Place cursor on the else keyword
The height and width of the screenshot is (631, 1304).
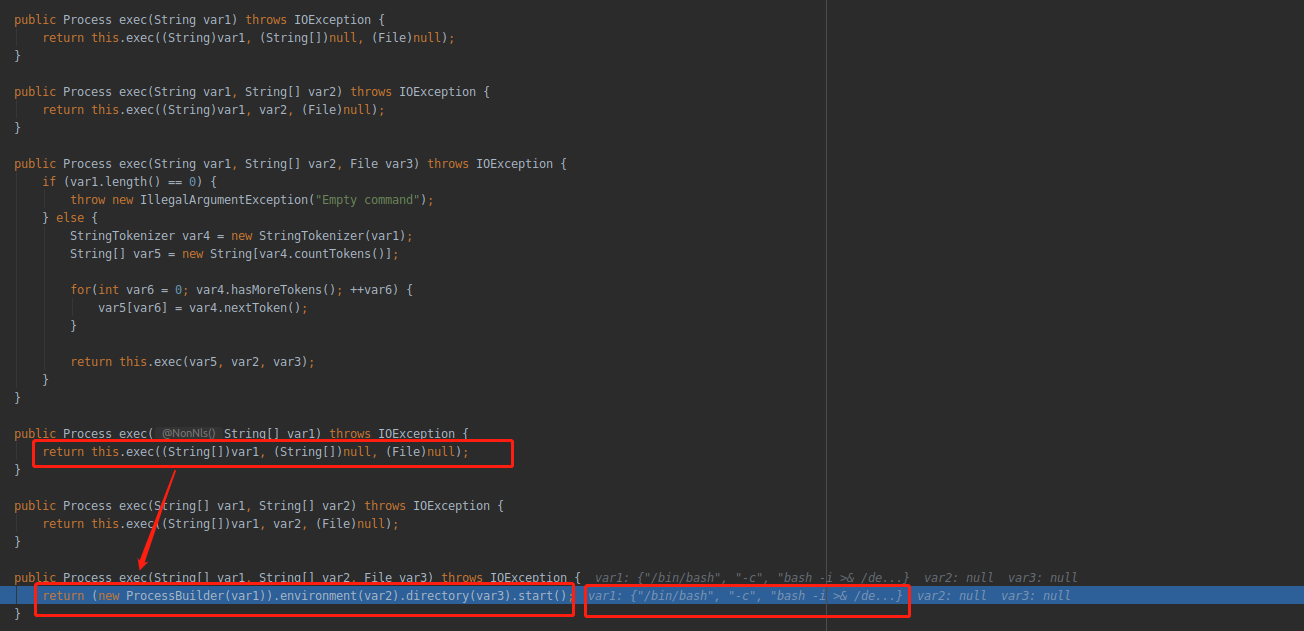pos(70,218)
